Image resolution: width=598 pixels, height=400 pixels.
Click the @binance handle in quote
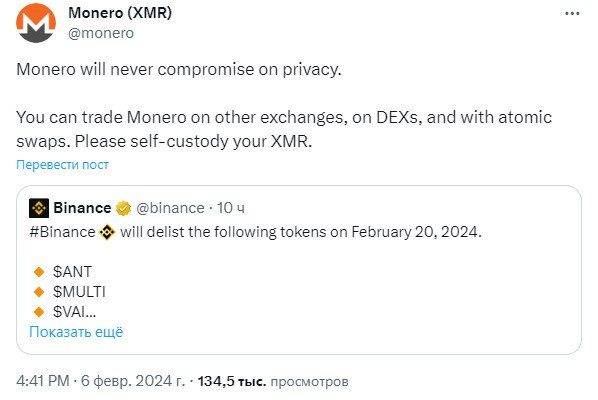170,208
